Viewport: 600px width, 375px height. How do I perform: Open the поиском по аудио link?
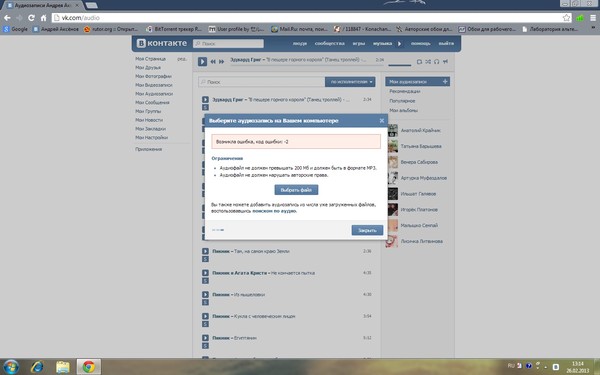[274, 211]
